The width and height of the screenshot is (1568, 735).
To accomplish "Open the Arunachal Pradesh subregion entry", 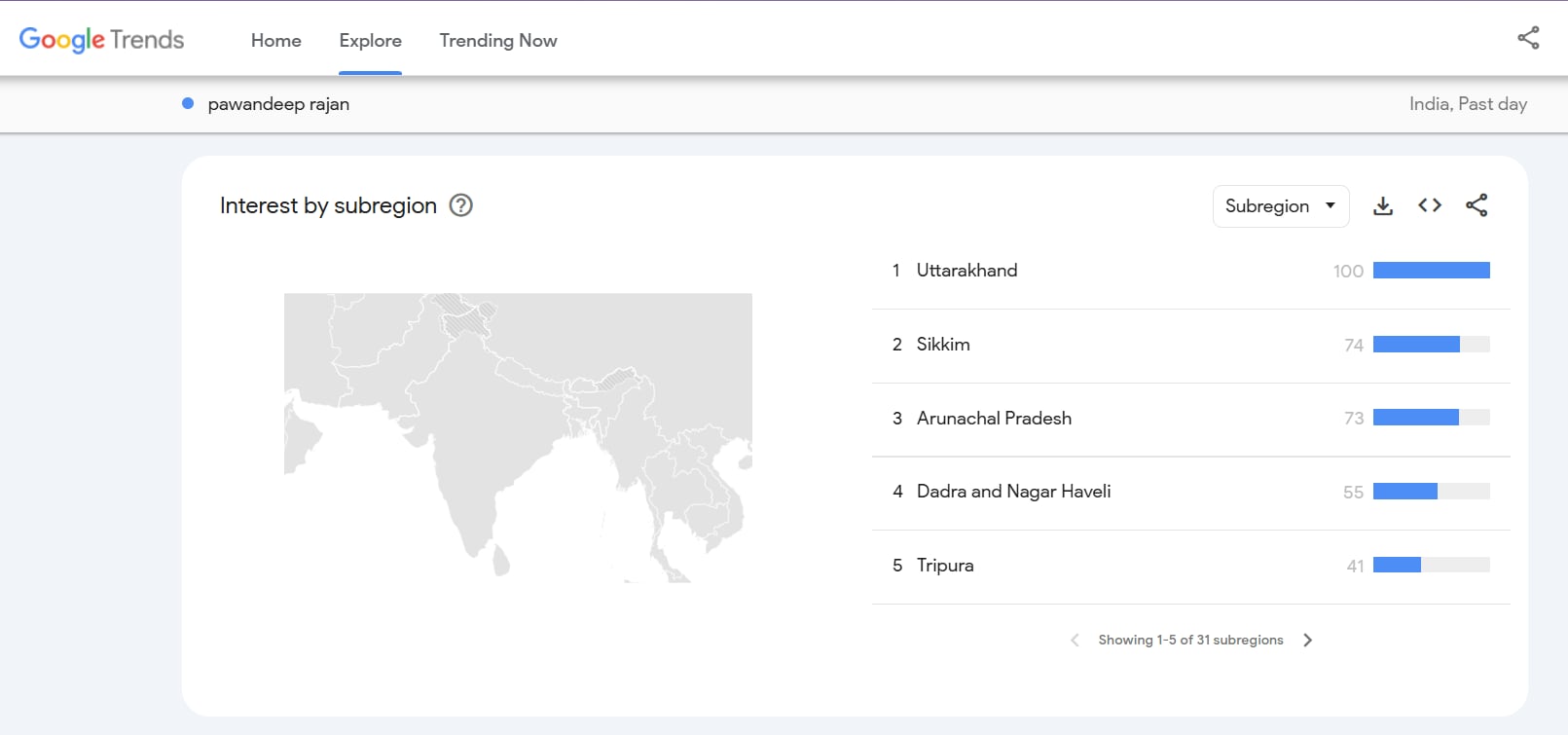I will 993,419.
